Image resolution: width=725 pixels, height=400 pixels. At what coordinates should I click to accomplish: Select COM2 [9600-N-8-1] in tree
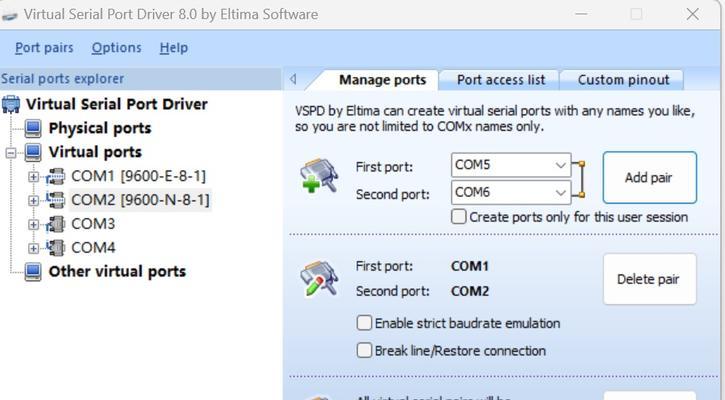140,200
